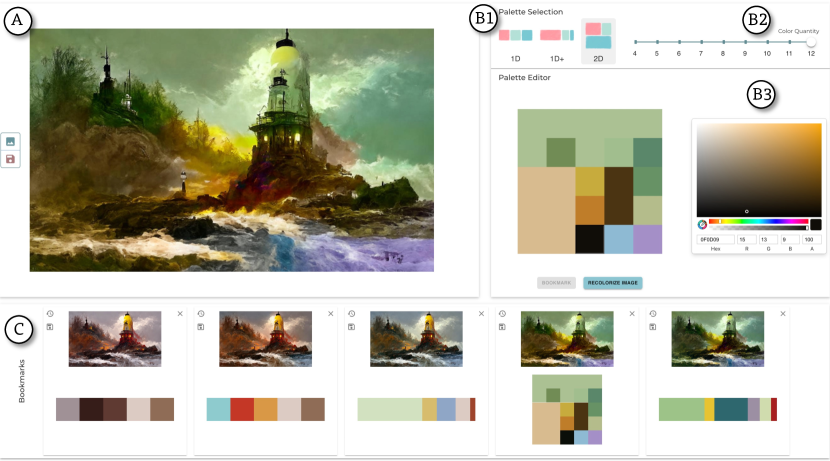This screenshot has width=830, height=461.
Task: Click inside the saturation-brightness gradient area
Action: (759, 170)
